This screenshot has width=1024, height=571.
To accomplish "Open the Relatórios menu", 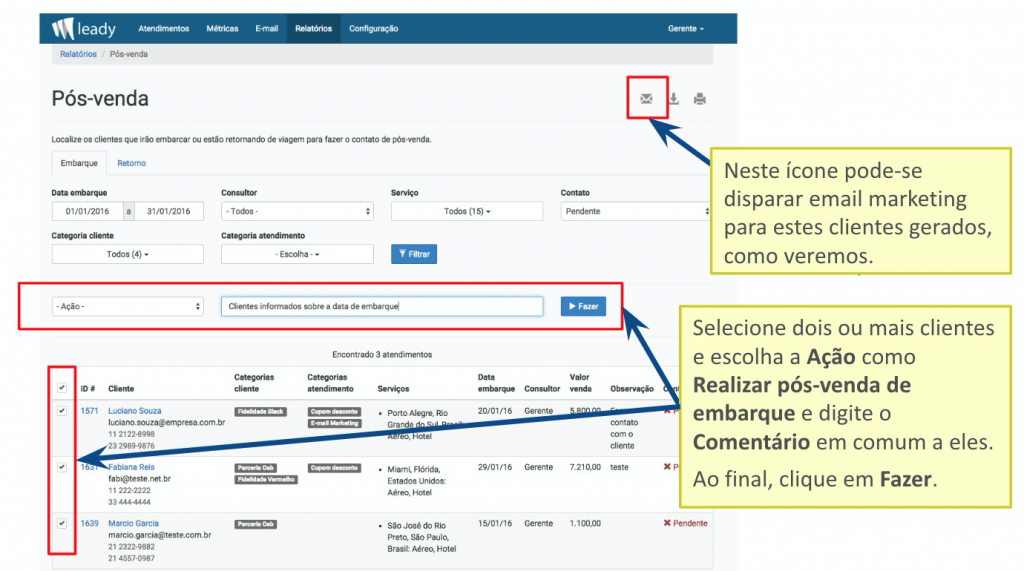I will 313,29.
